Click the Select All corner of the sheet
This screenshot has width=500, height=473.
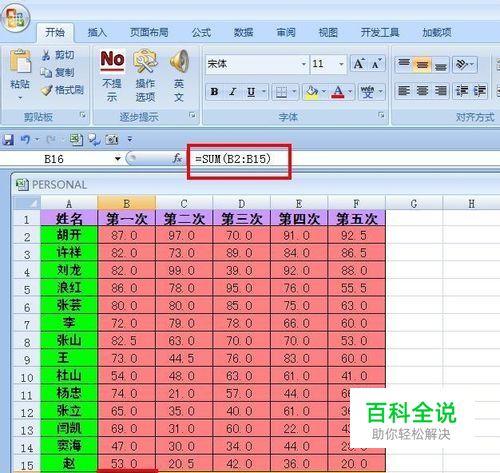[x=27, y=203]
